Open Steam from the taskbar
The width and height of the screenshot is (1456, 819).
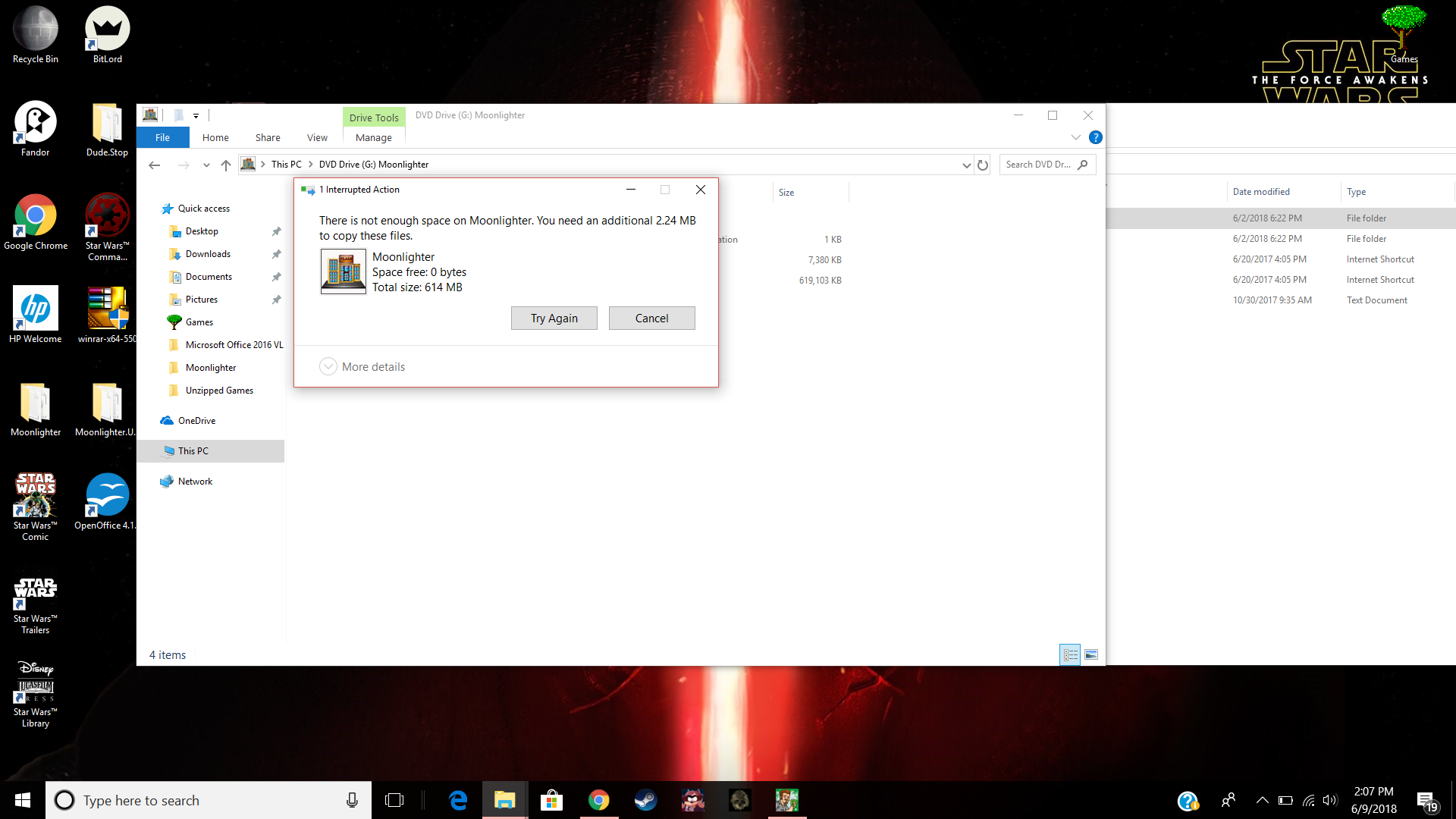click(x=645, y=800)
